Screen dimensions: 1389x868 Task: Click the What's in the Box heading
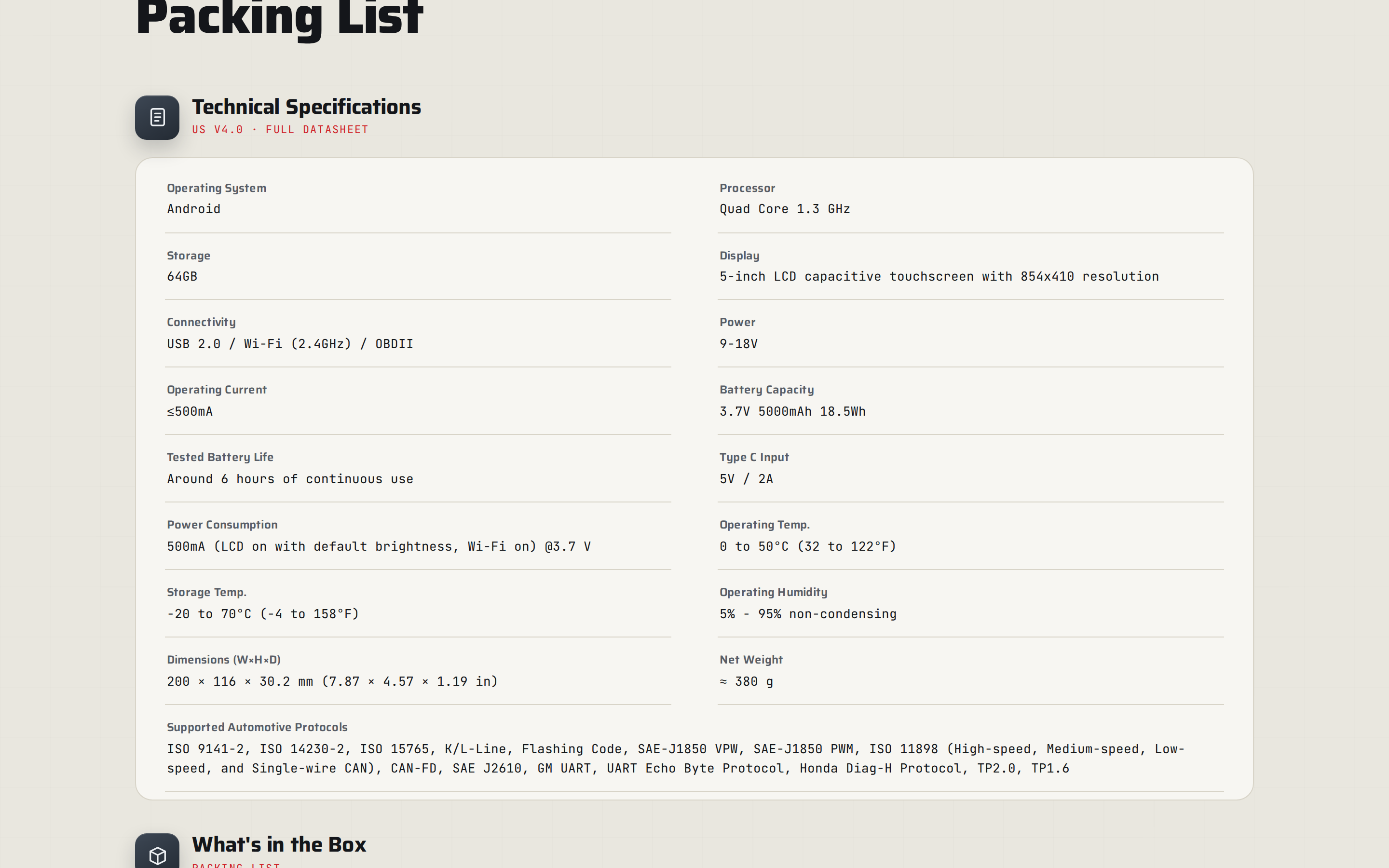point(279,844)
